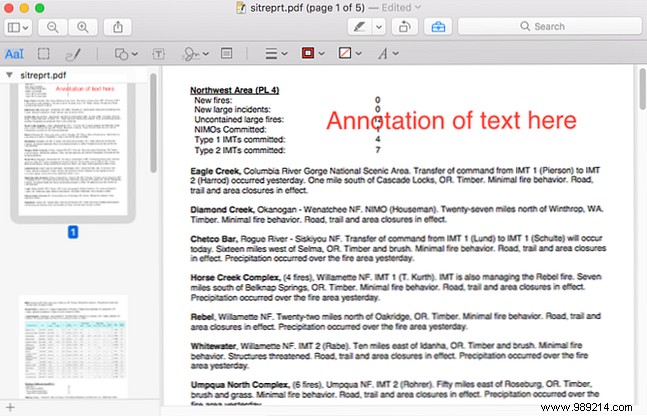This screenshot has width=647, height=416.
Task: Click the document vertical scrollbar
Action: 642,89
